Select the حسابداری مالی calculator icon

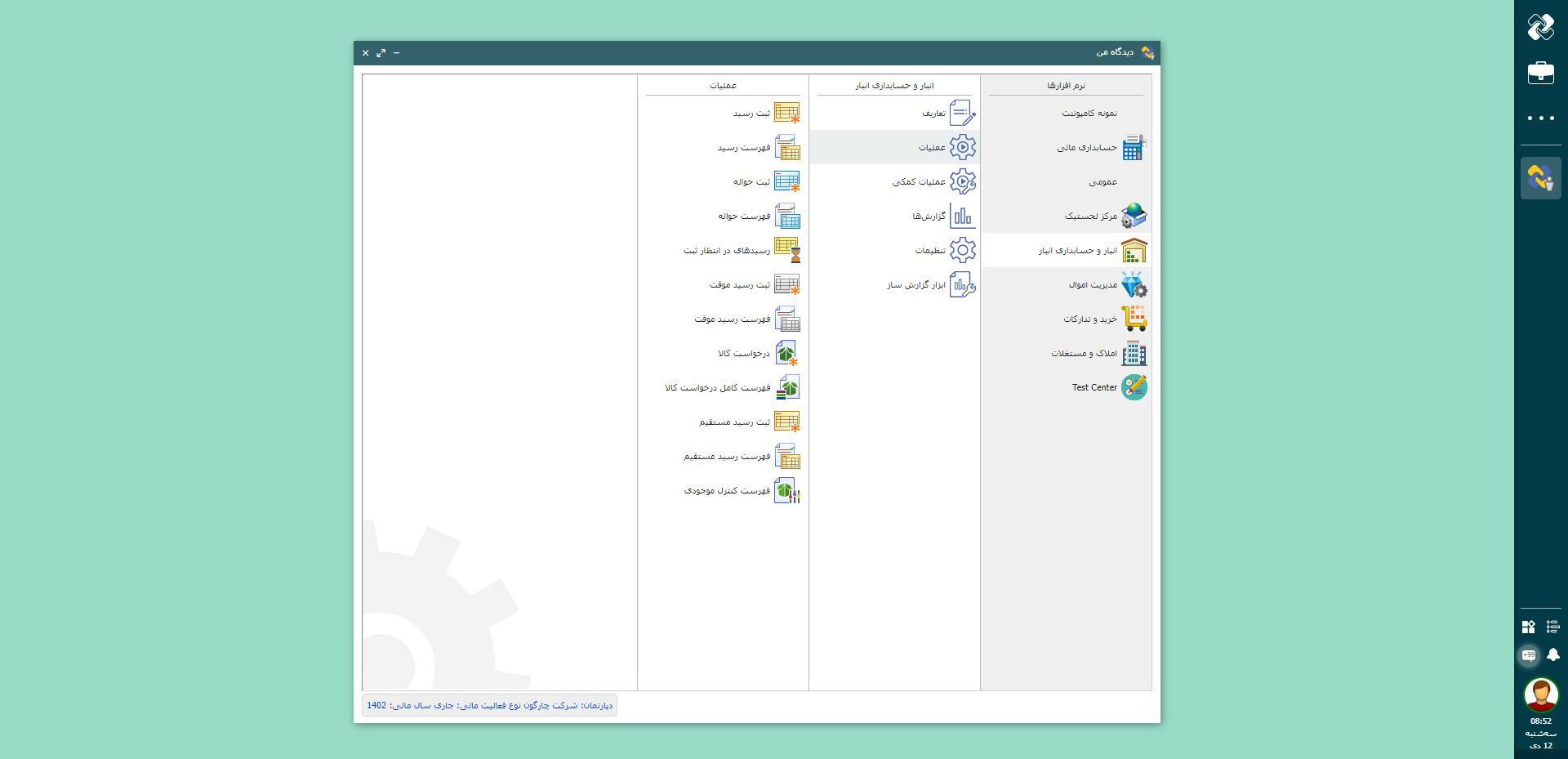tap(1134, 148)
